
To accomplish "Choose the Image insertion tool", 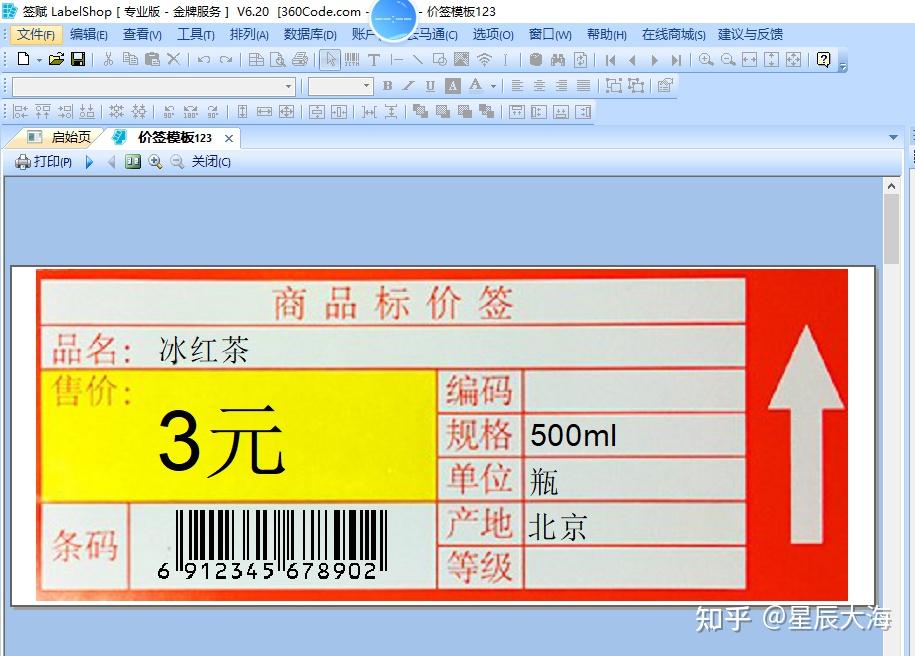I will click(461, 59).
